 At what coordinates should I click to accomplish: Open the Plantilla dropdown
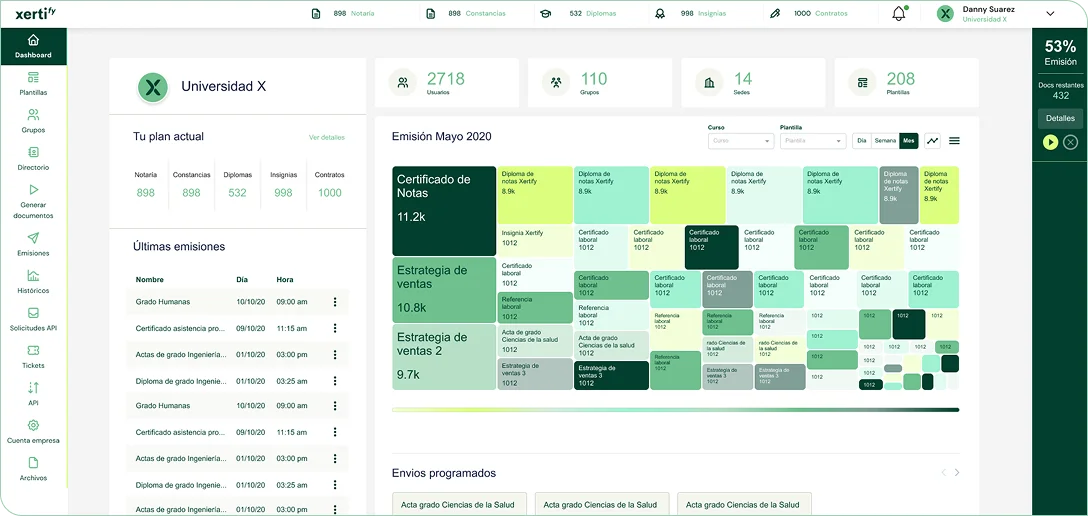(813, 141)
